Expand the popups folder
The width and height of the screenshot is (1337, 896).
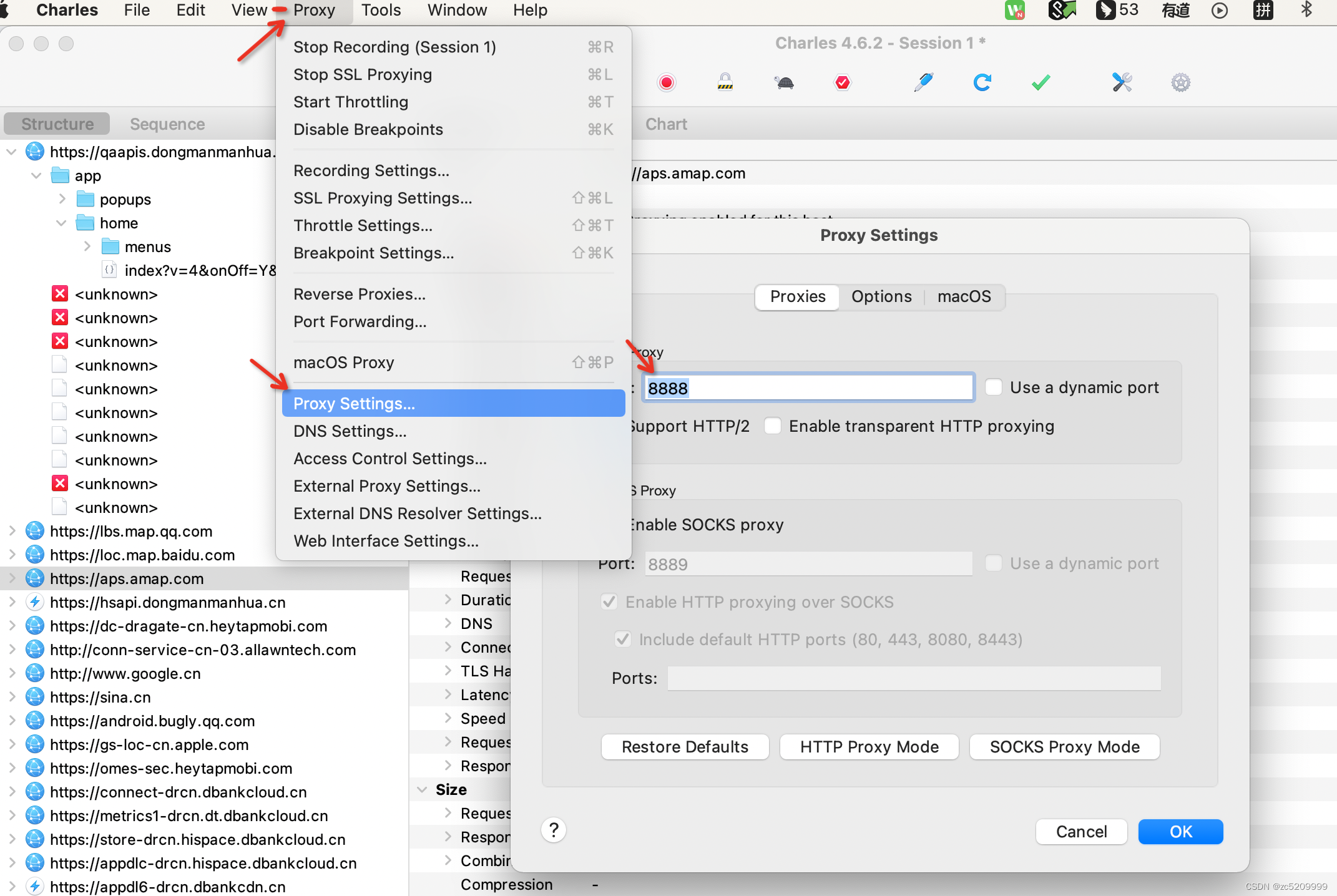click(62, 199)
